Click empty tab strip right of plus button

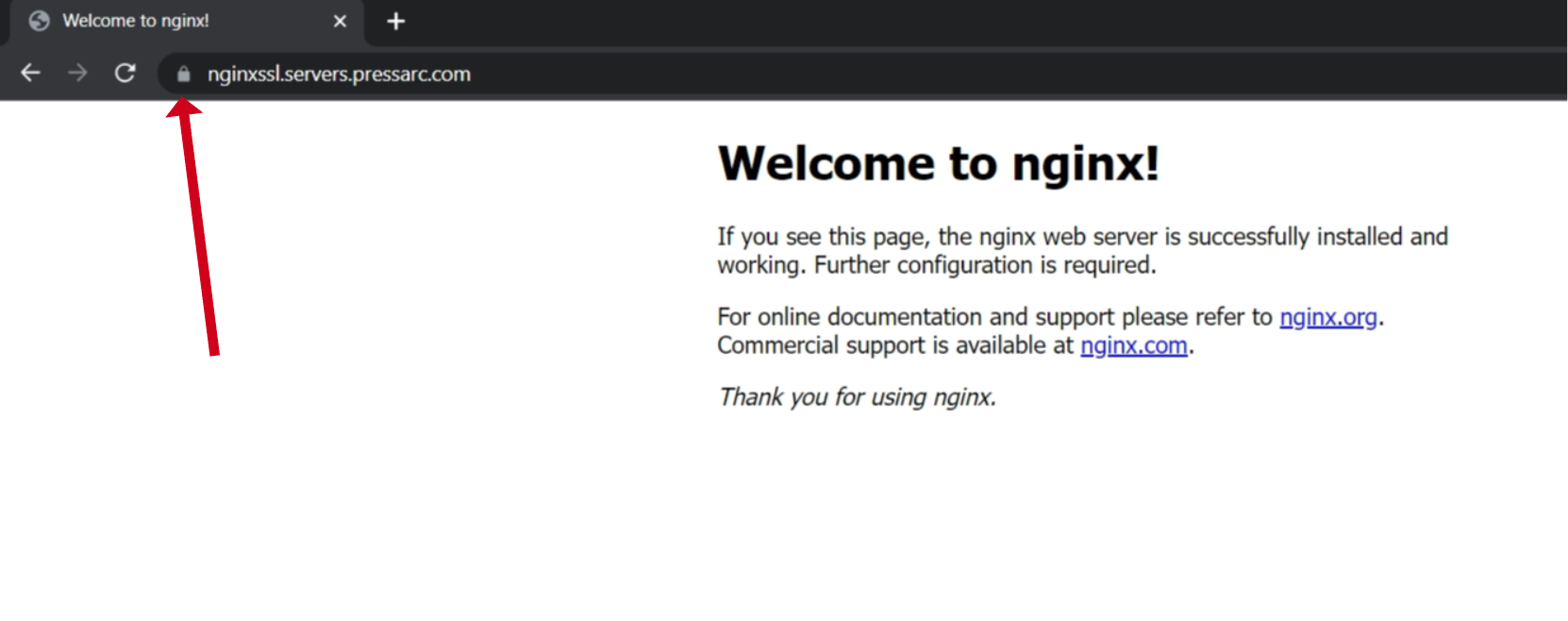click(x=943, y=21)
